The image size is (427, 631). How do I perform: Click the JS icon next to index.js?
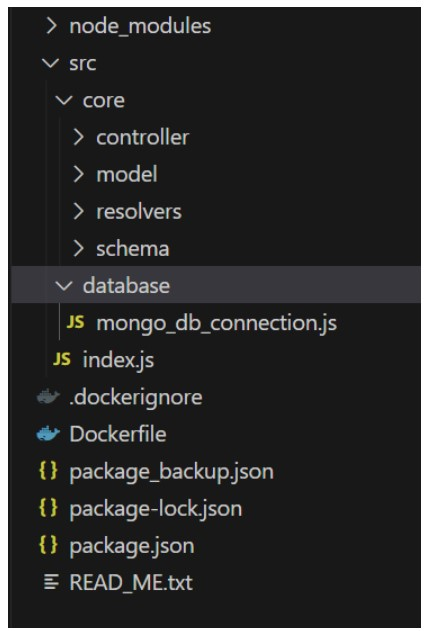(x=62, y=359)
